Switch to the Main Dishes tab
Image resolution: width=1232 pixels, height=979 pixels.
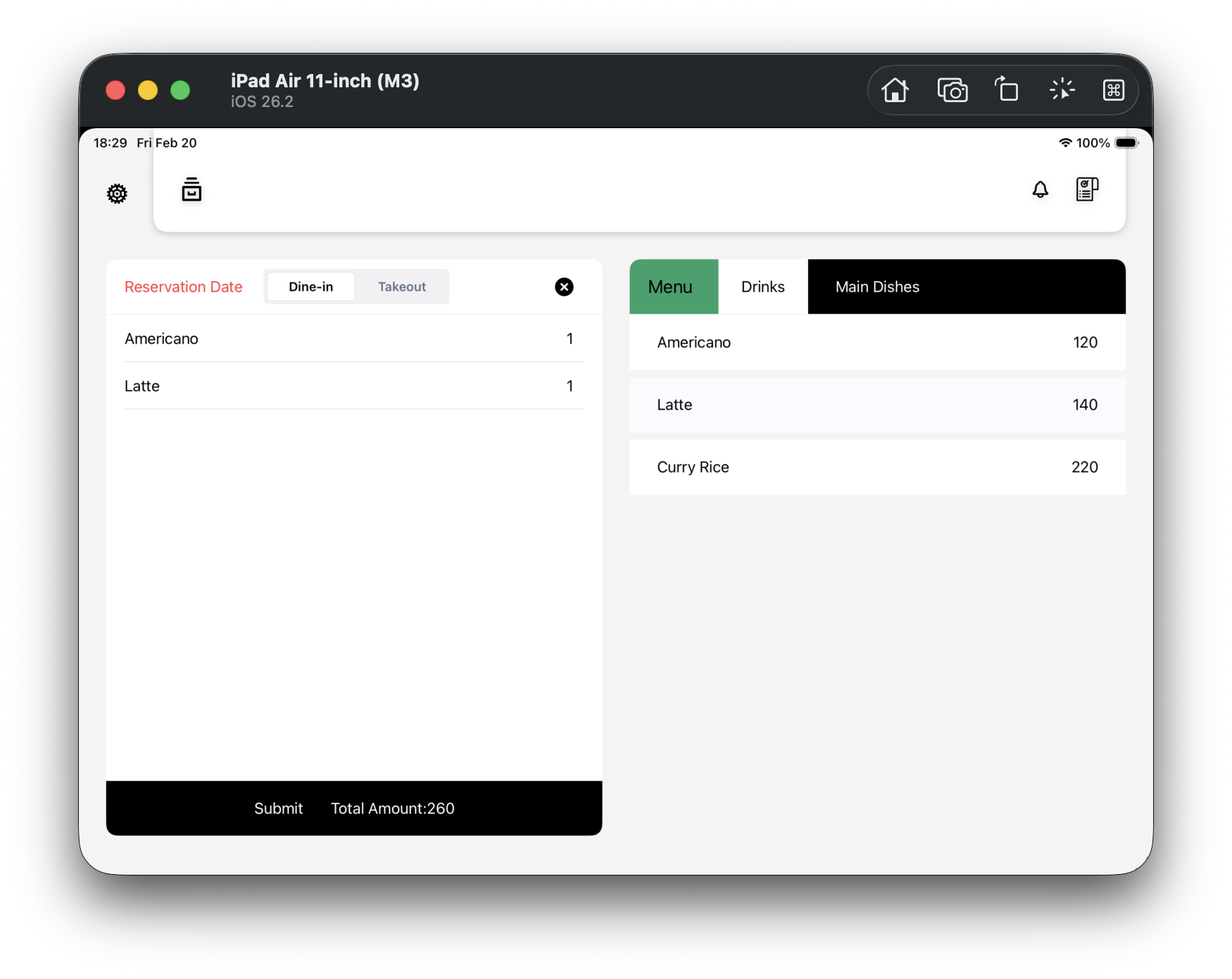pos(877,287)
